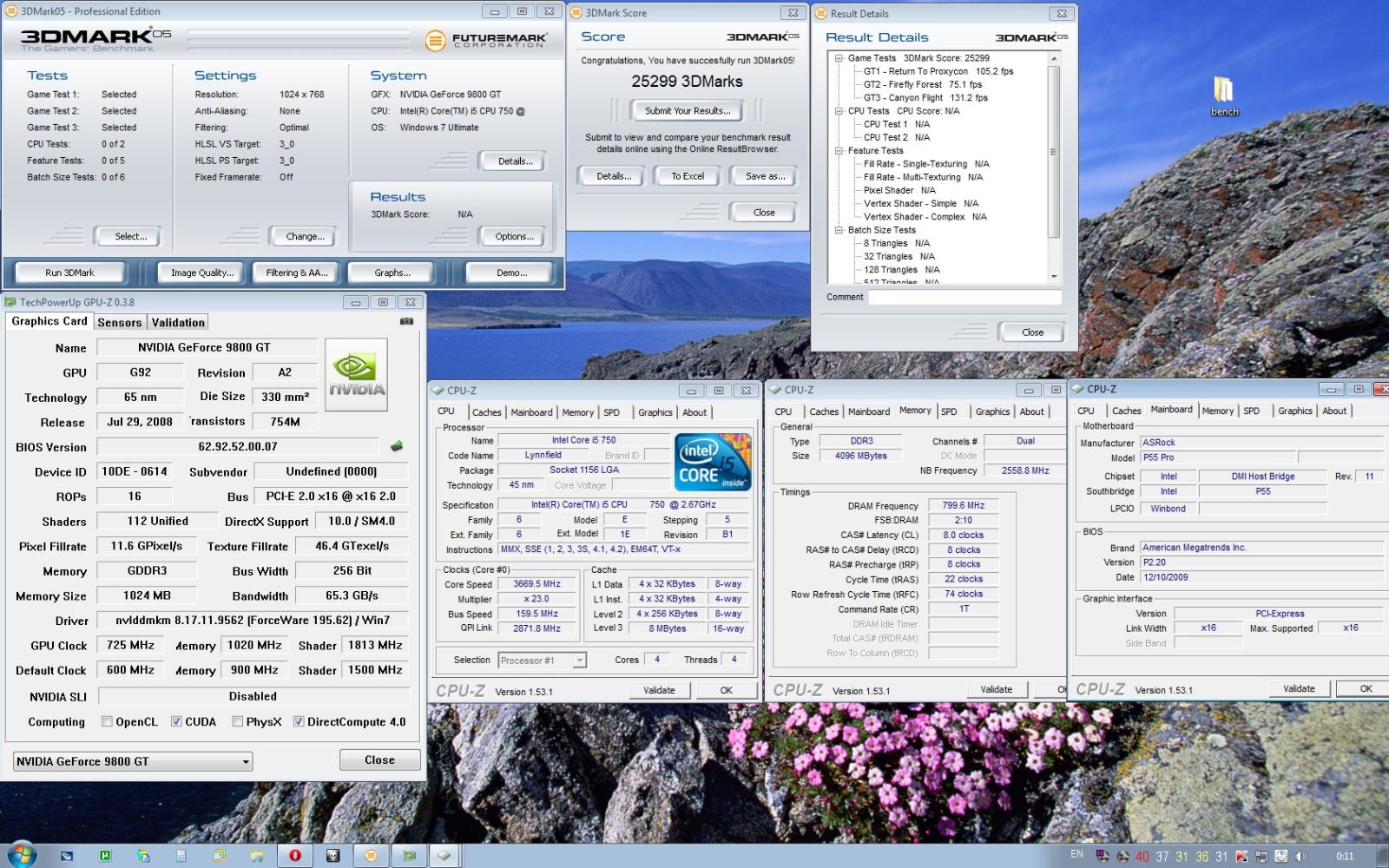The width and height of the screenshot is (1389, 868).
Task: Click the Close button in GPU-Z
Action: (x=379, y=759)
